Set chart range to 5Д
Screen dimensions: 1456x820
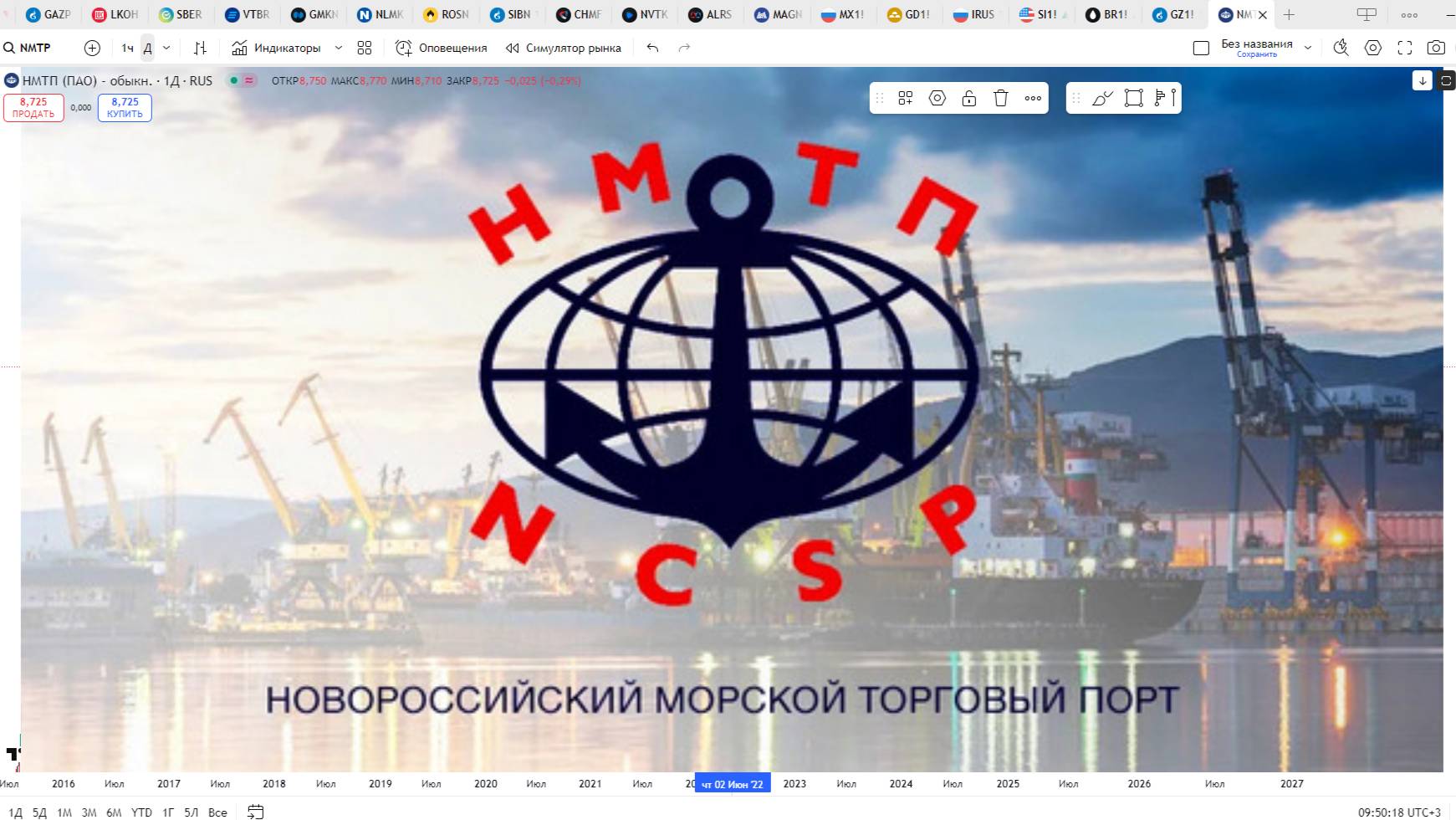pos(39,812)
